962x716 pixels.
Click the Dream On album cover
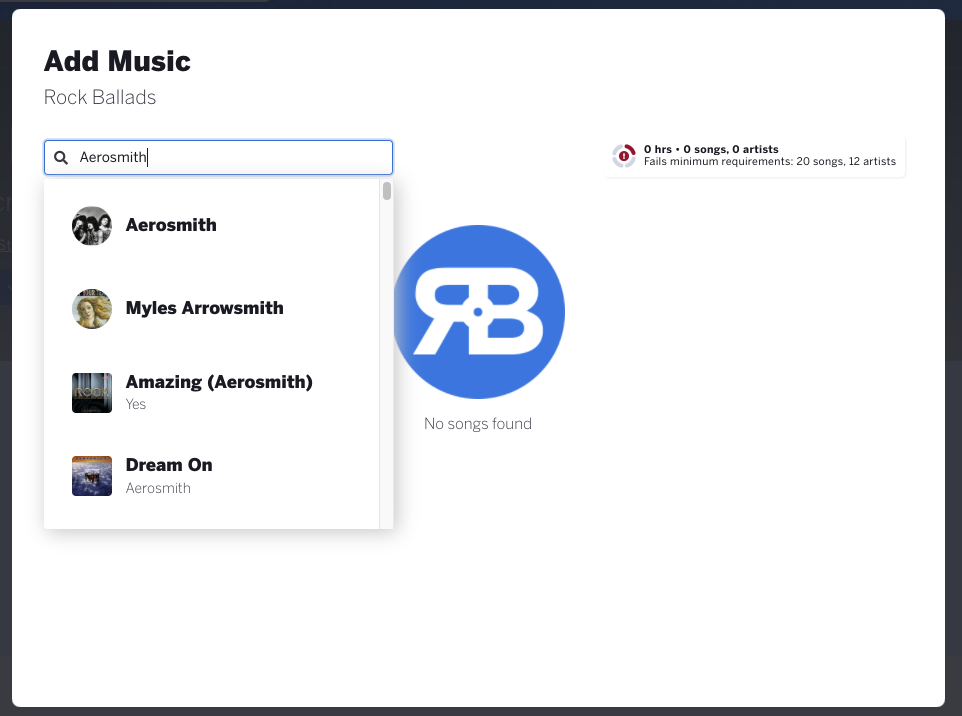pos(92,476)
